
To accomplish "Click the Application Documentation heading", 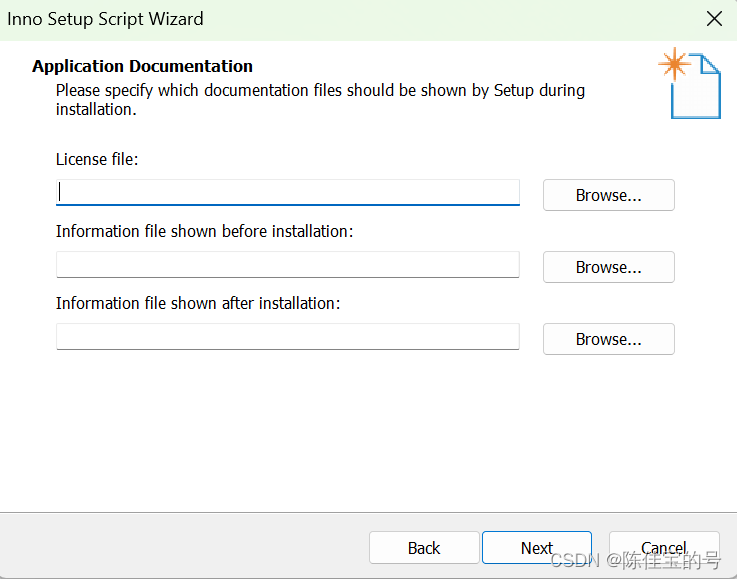I will (142, 66).
